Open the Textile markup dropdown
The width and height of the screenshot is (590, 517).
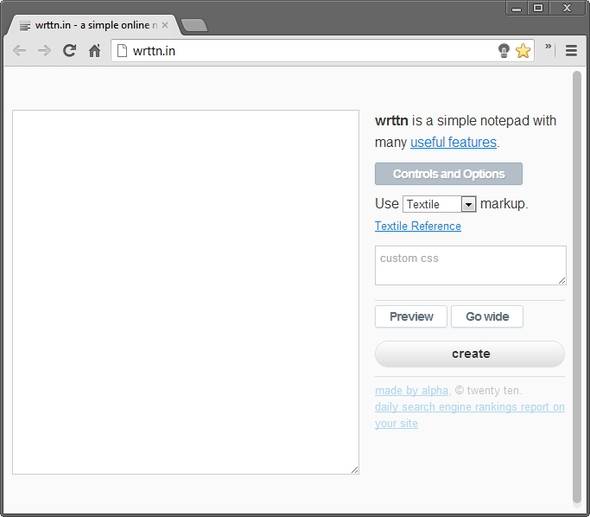point(439,204)
